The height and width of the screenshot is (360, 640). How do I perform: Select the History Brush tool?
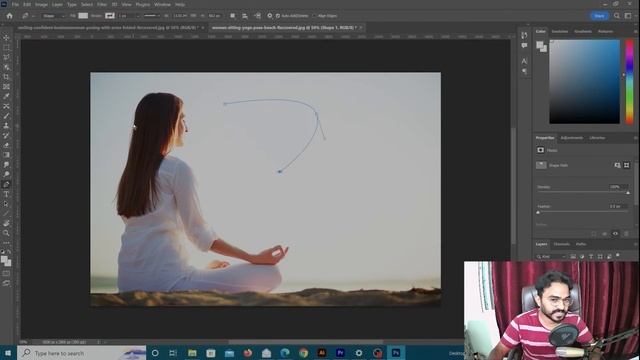(x=6, y=136)
